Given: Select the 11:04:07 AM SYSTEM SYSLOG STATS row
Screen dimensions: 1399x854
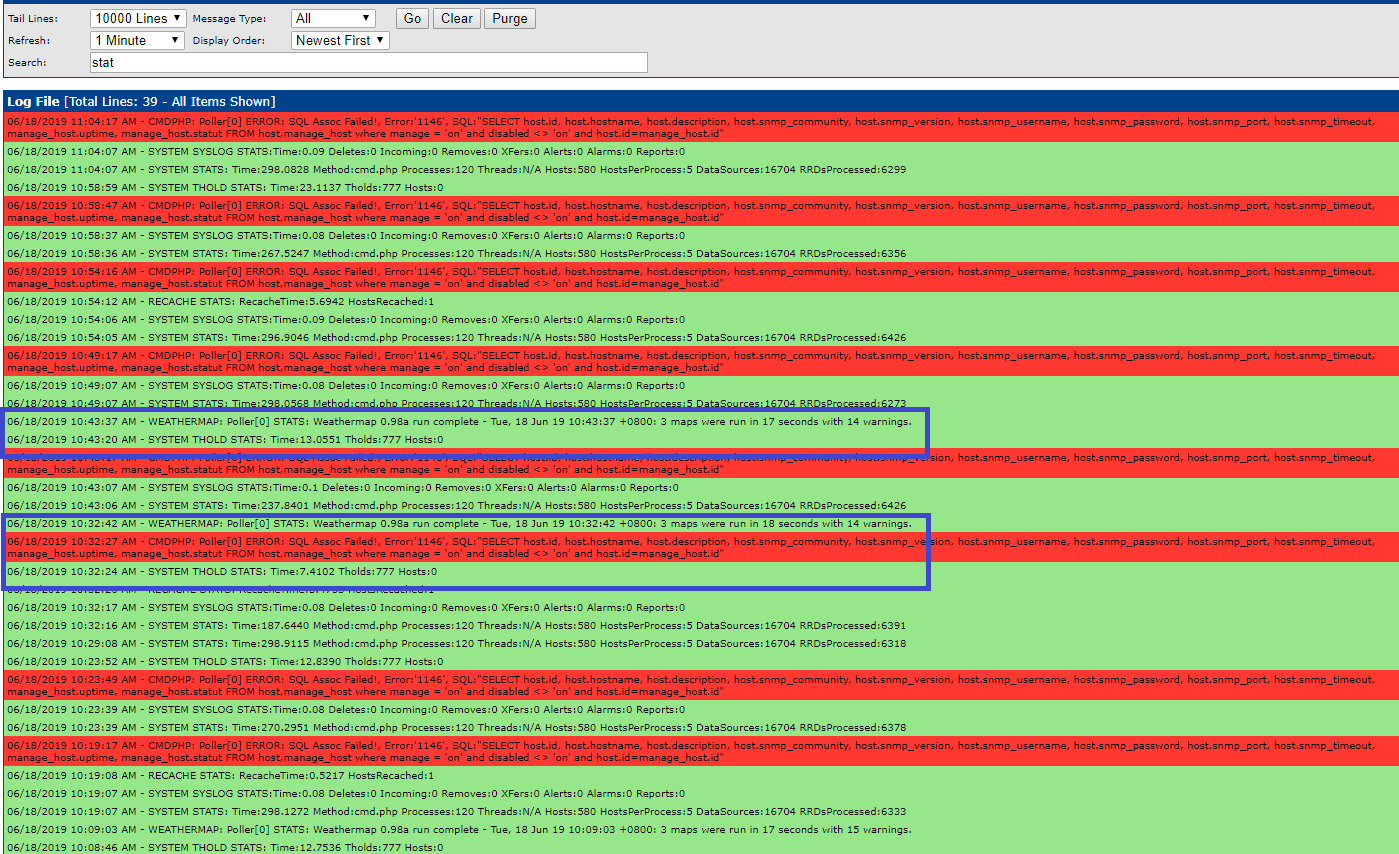Looking at the screenshot, I should click(x=699, y=152).
